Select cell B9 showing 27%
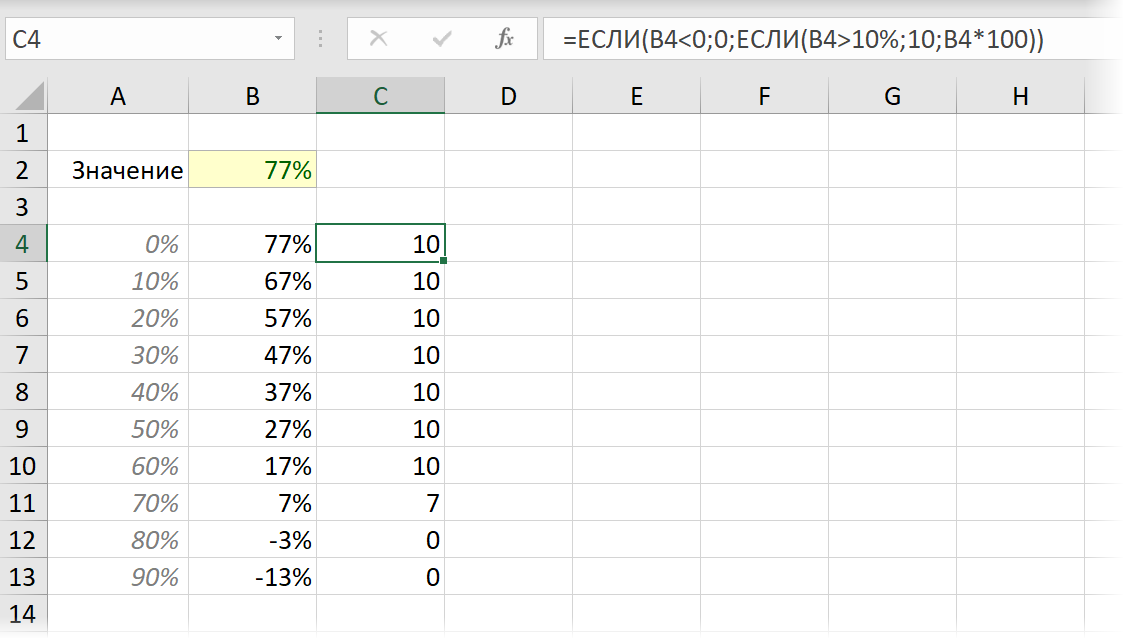This screenshot has width=1124, height=639. pyautogui.click(x=252, y=429)
